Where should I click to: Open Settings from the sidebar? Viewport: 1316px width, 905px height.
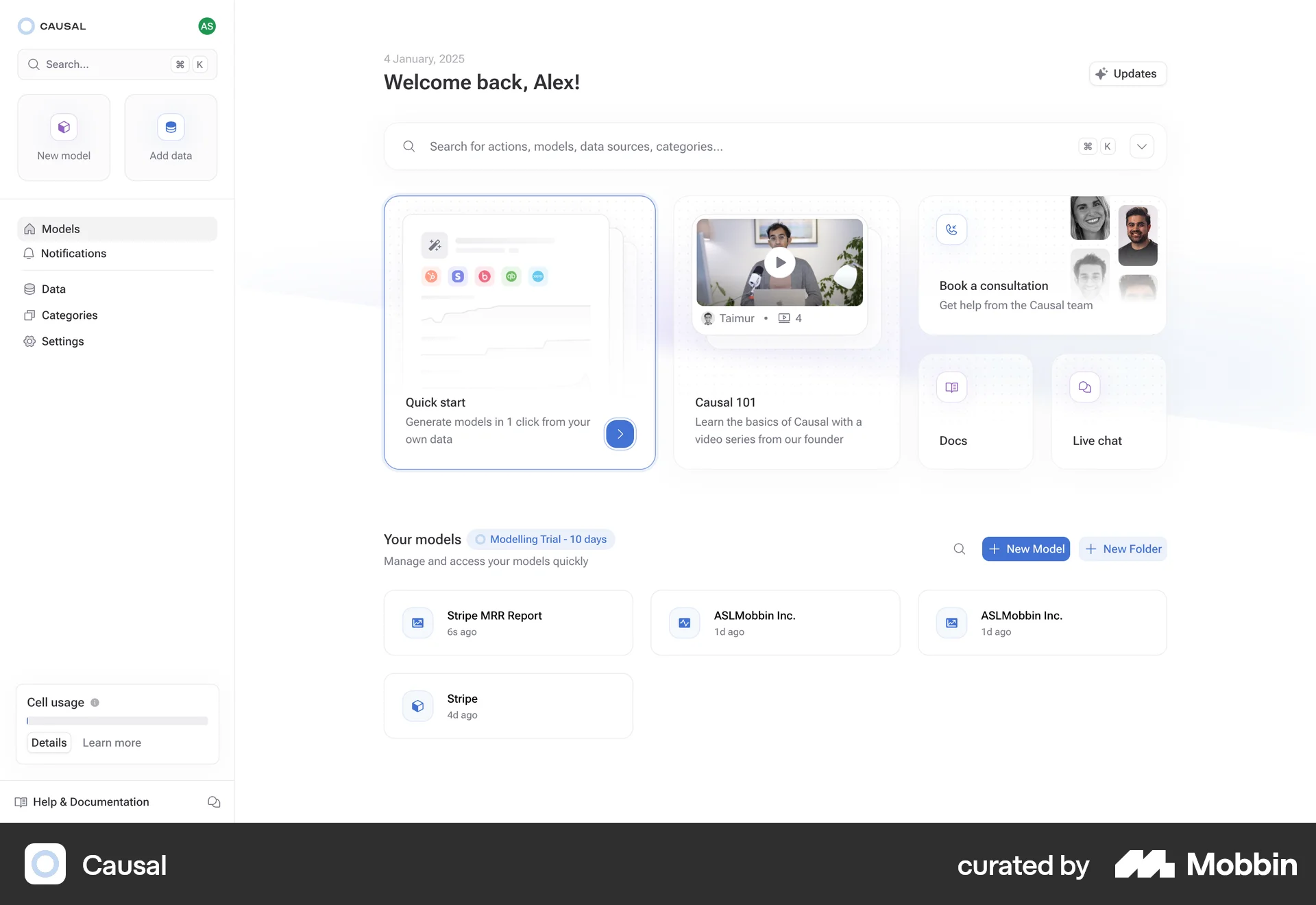62,341
